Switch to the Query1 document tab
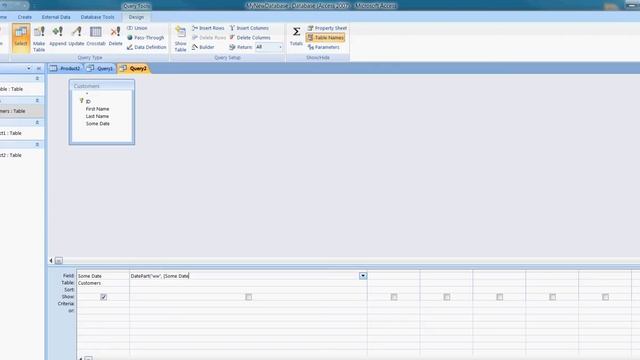This screenshot has width=640, height=360. [100, 69]
